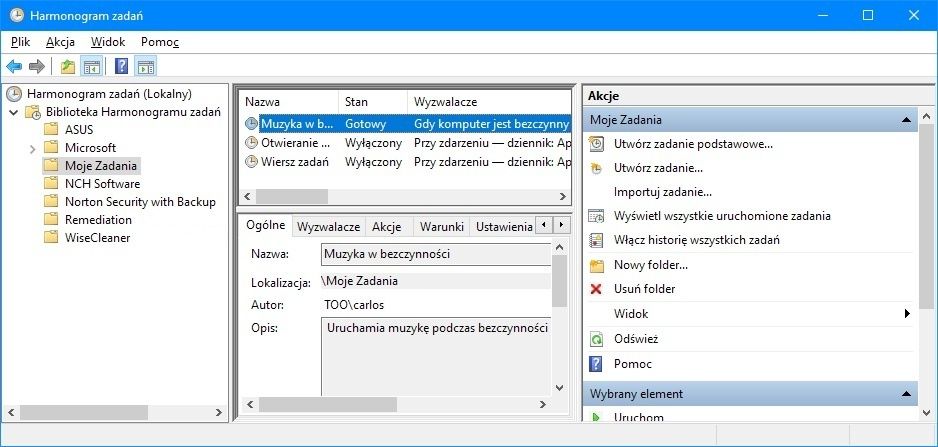This screenshot has width=938, height=447.
Task: Click the Nazwa field with Muzyka w bezczynności
Action: tap(436, 254)
